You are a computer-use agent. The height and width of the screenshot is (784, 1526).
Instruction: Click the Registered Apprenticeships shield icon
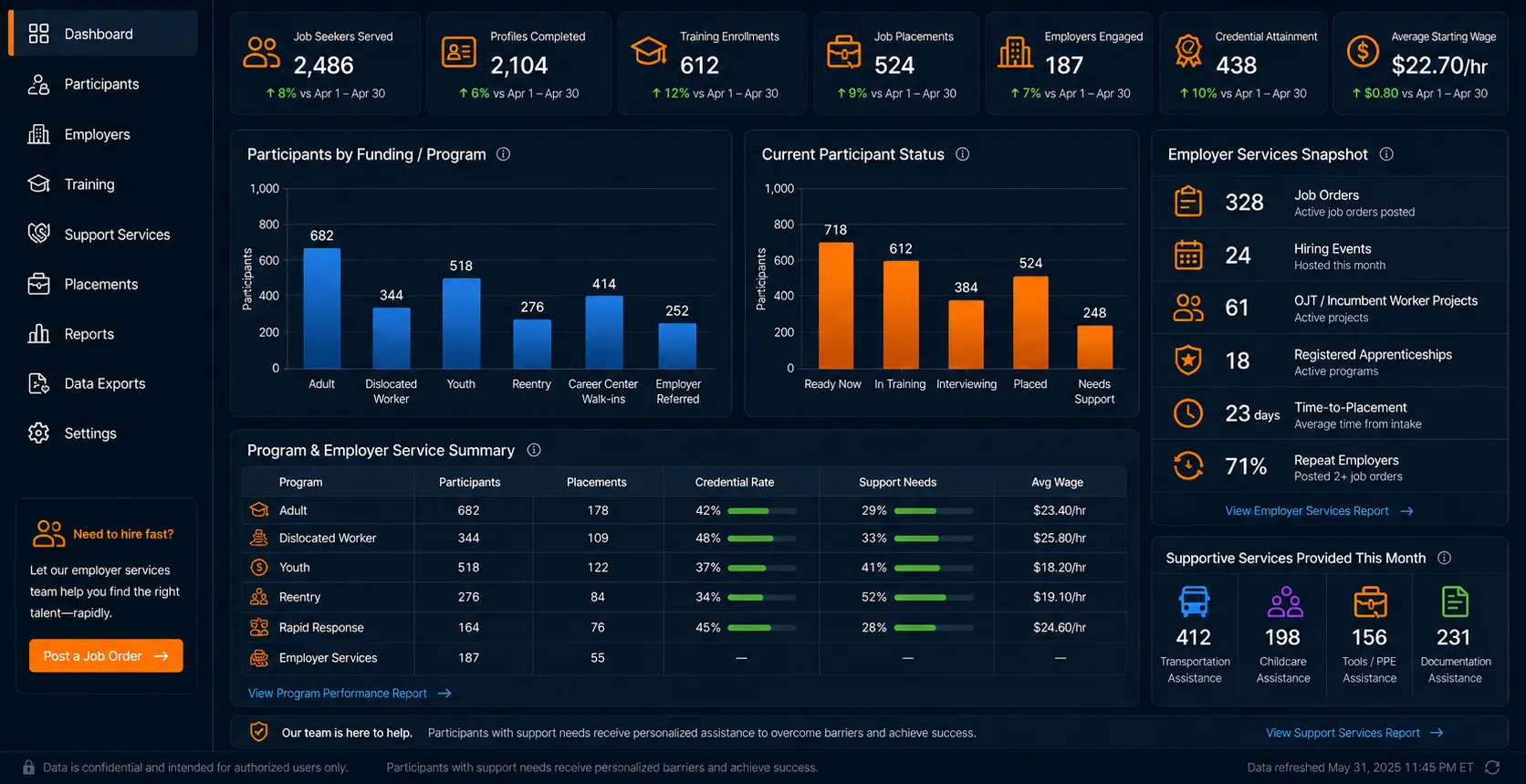[x=1187, y=361]
